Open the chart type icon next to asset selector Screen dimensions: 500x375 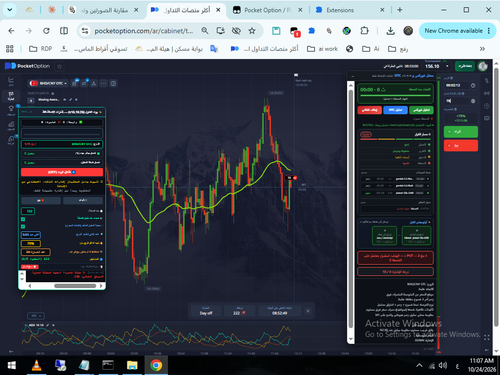[74, 83]
